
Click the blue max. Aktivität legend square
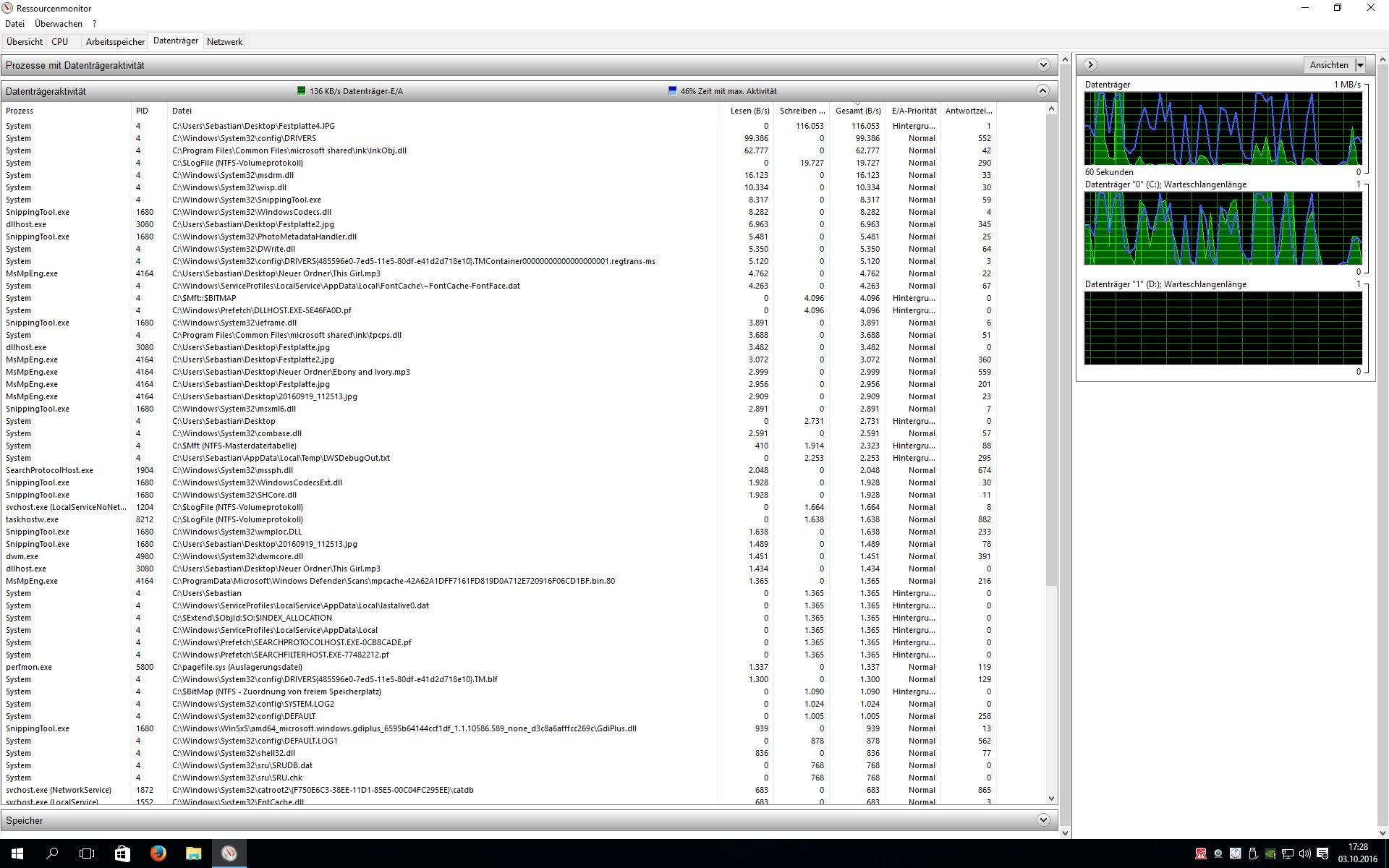672,91
